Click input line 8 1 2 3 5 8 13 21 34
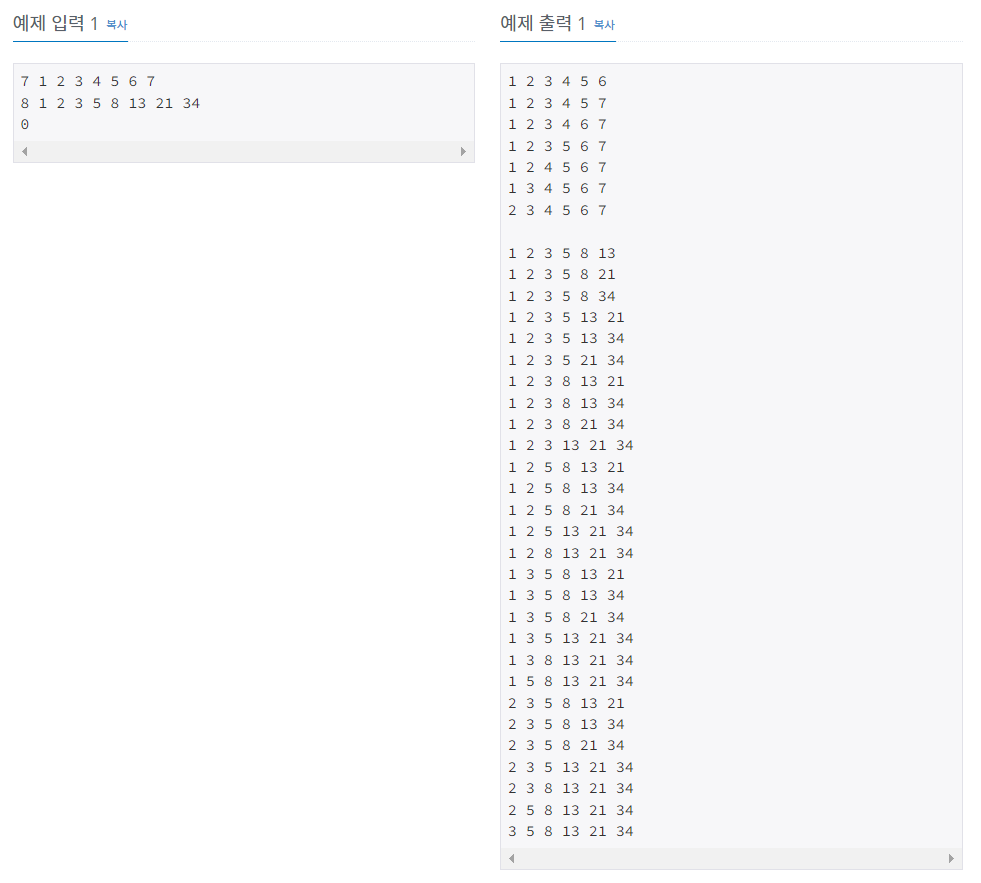 pos(110,103)
